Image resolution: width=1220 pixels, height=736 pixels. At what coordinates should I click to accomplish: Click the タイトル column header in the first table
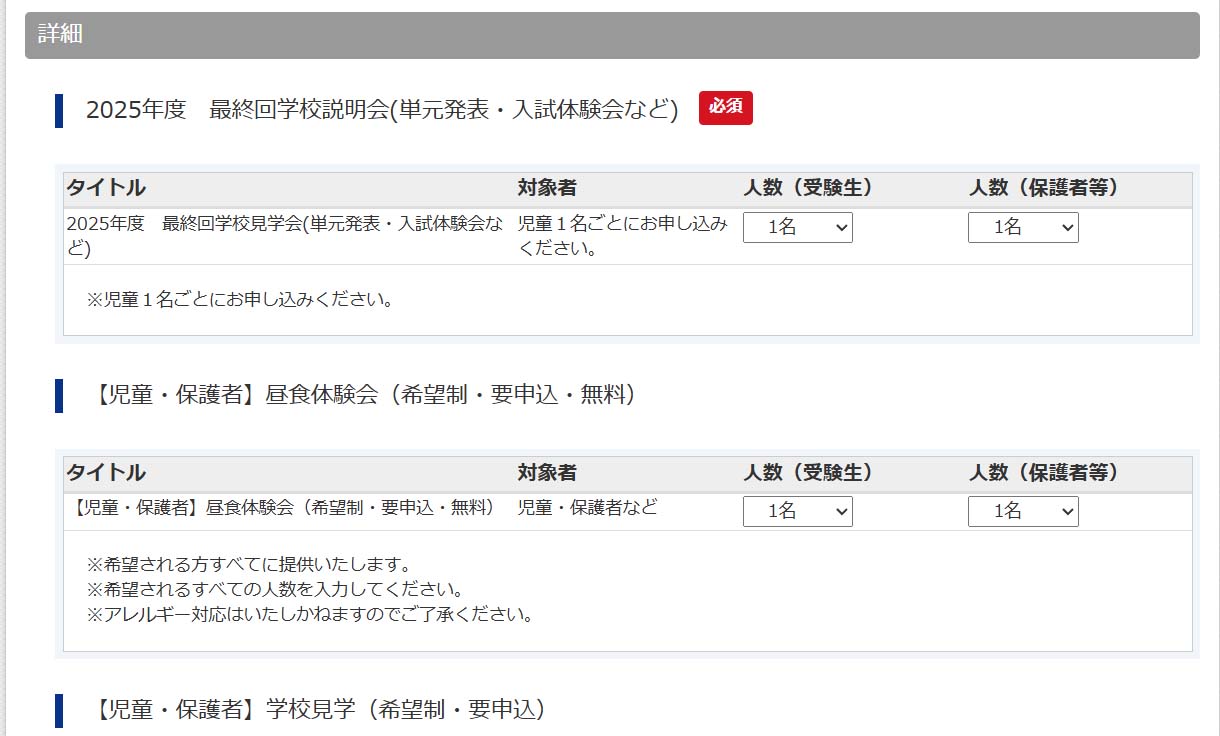[106, 188]
